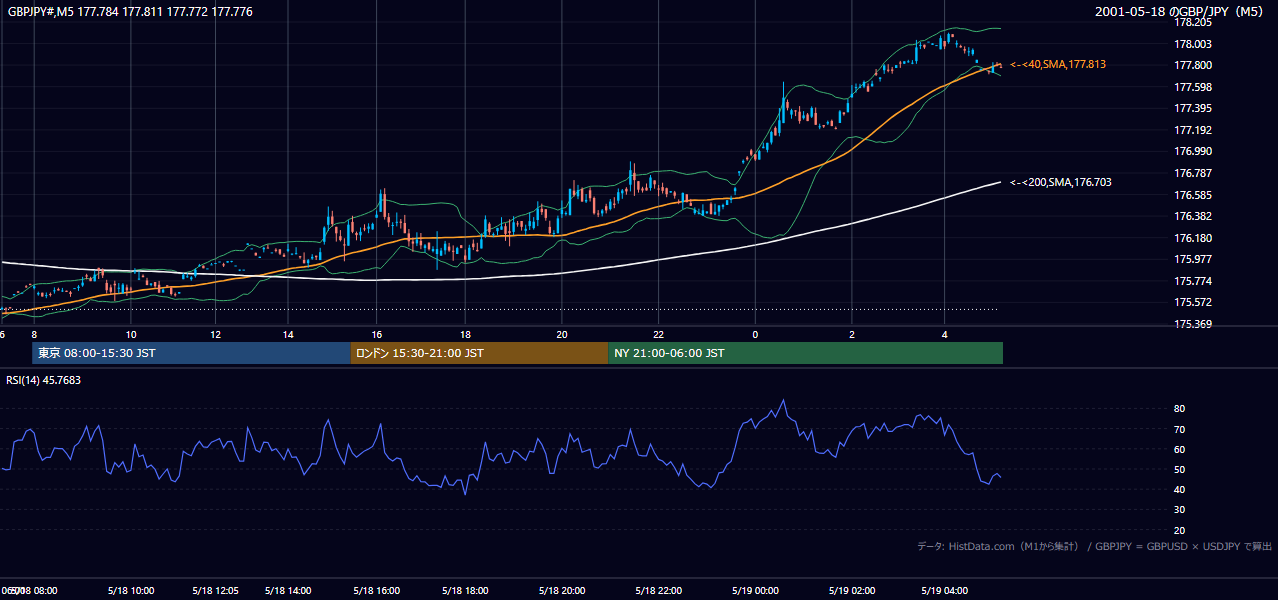Click the 東京 08:00-15:30 JST session bar
1278x600 pixels.
tap(191, 353)
